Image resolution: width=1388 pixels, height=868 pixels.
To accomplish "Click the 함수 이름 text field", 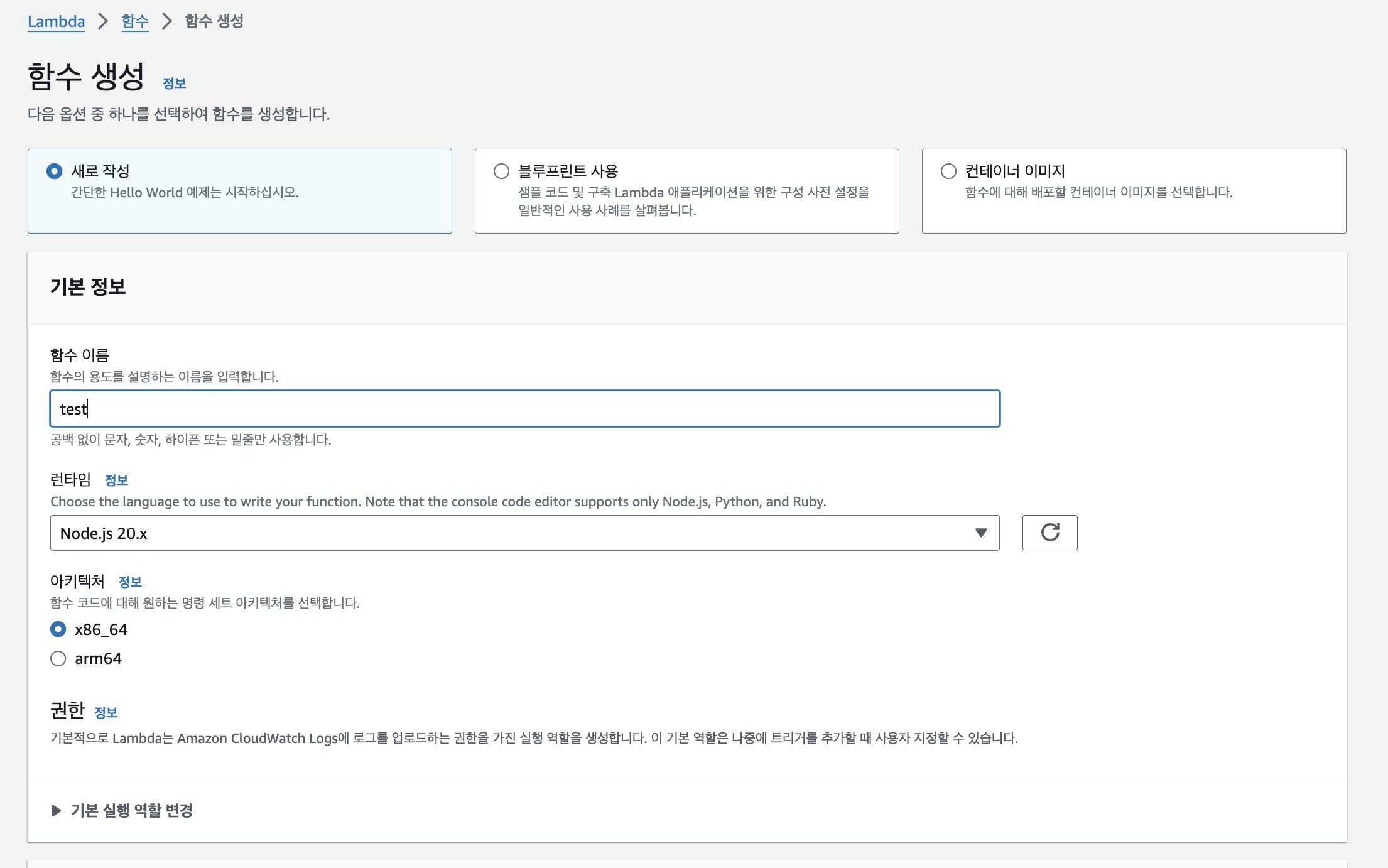I will [524, 409].
